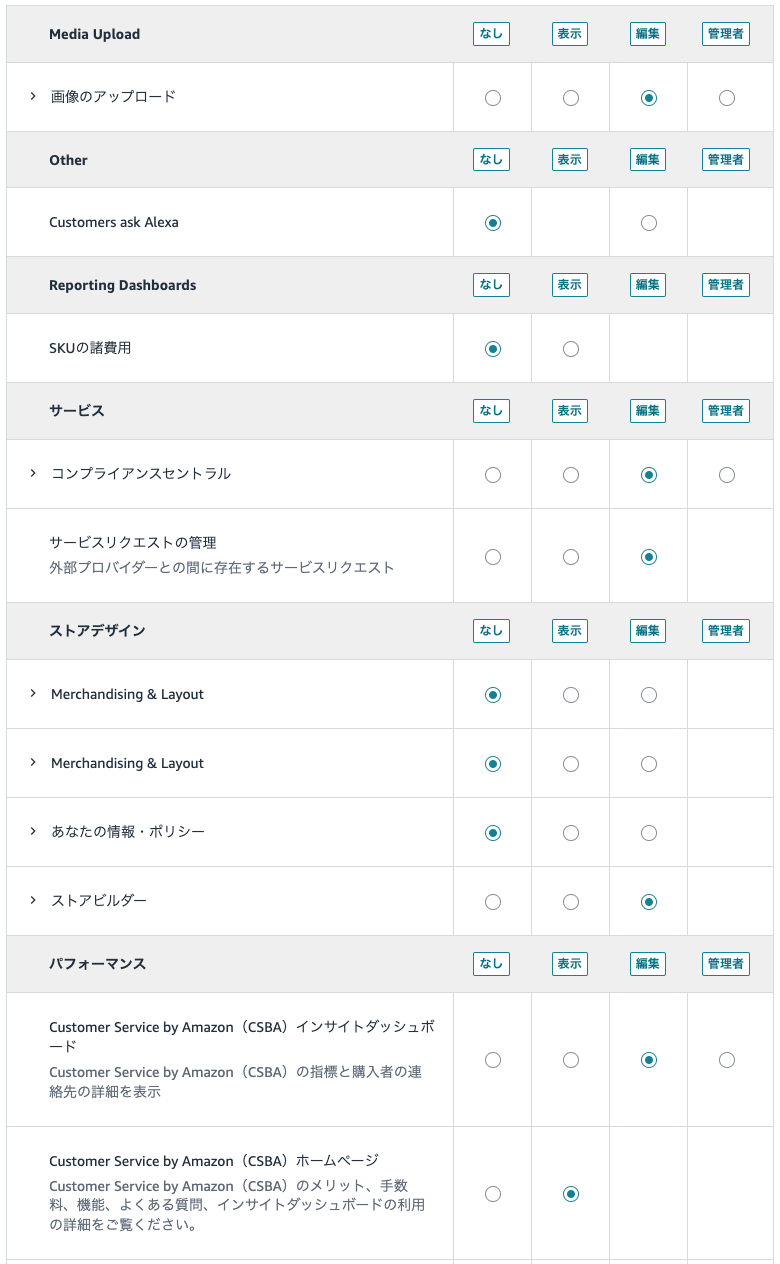Click 管理者 button in サービス header
This screenshot has height=1264, width=780.
(x=726, y=411)
